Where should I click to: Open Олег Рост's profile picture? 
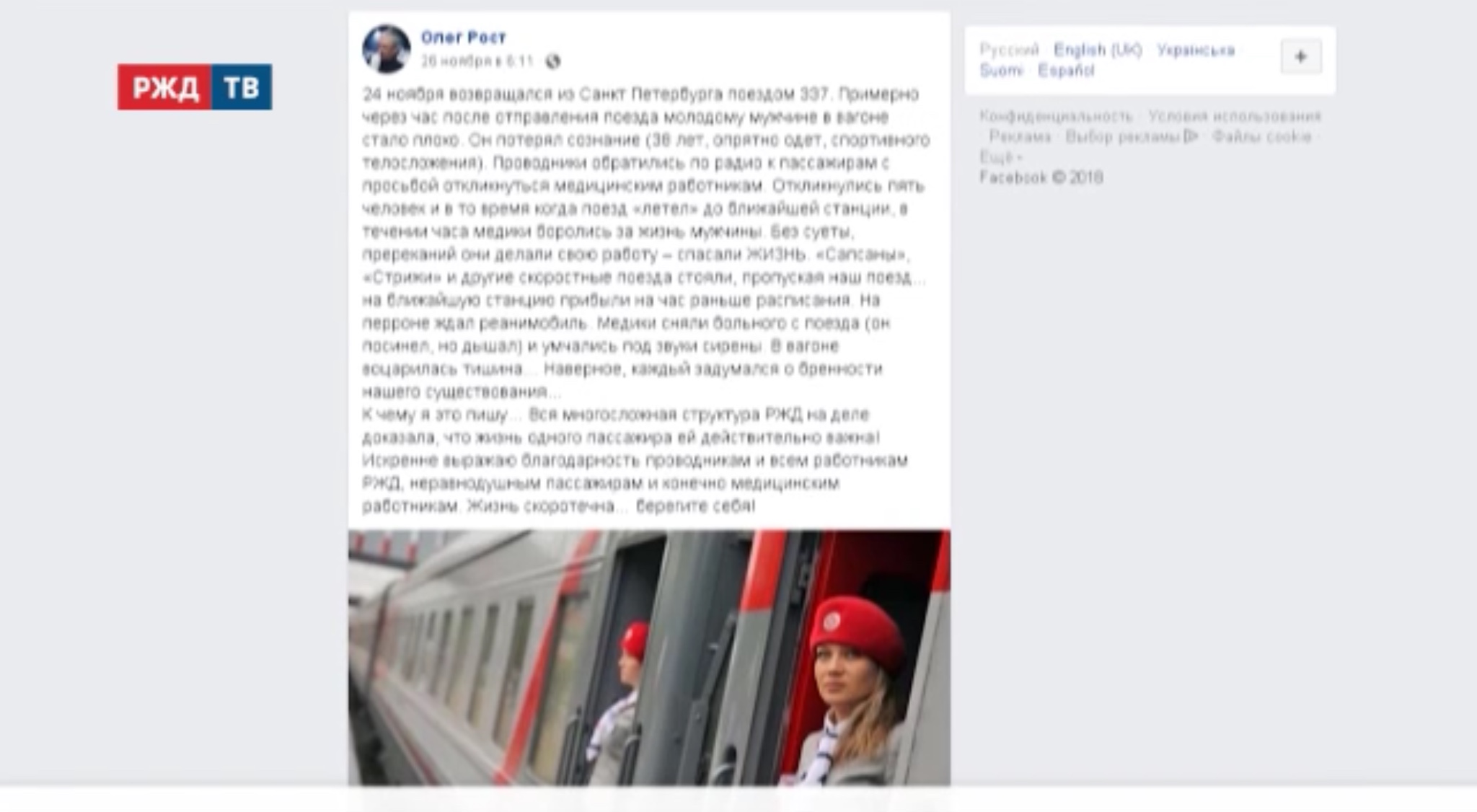(x=387, y=49)
